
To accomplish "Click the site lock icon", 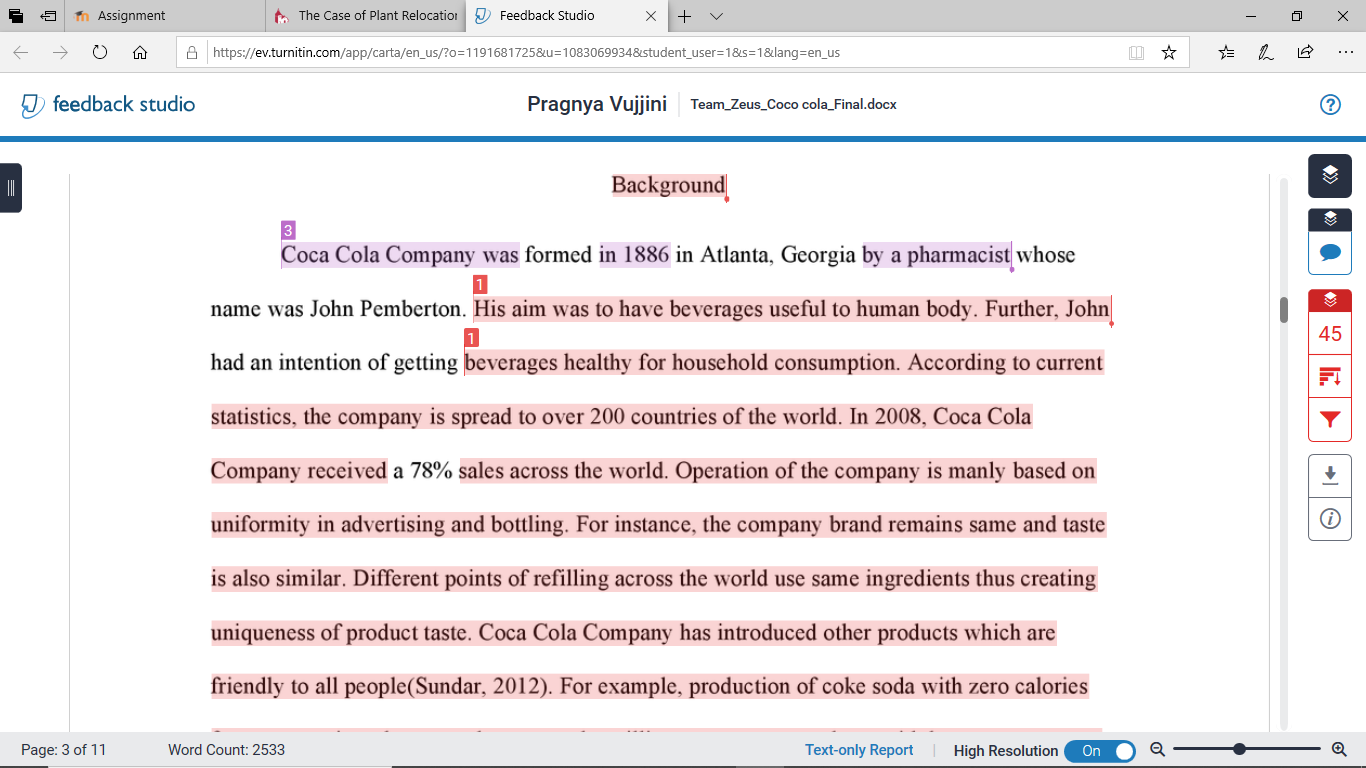I will click(193, 53).
